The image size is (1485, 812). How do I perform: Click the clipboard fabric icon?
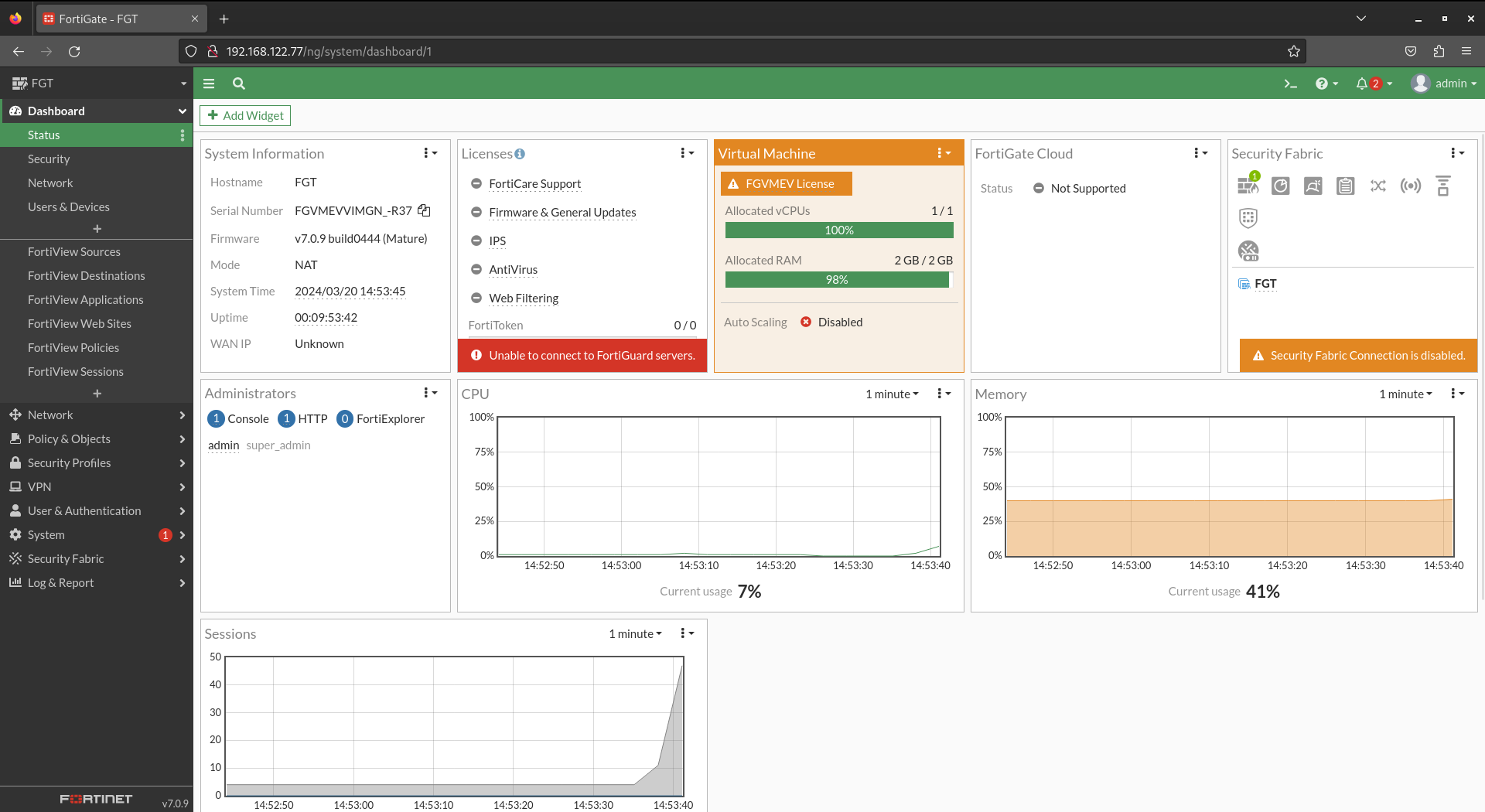(x=1346, y=186)
